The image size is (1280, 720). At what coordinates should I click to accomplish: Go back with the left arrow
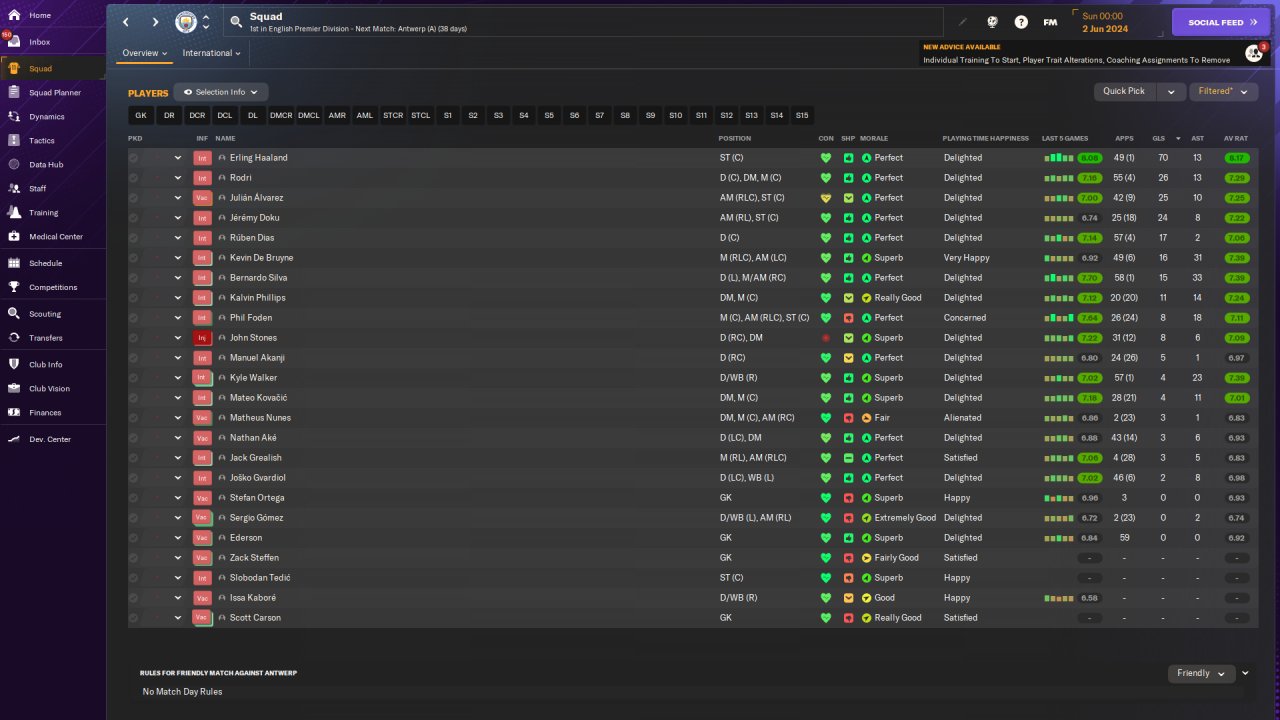point(126,22)
